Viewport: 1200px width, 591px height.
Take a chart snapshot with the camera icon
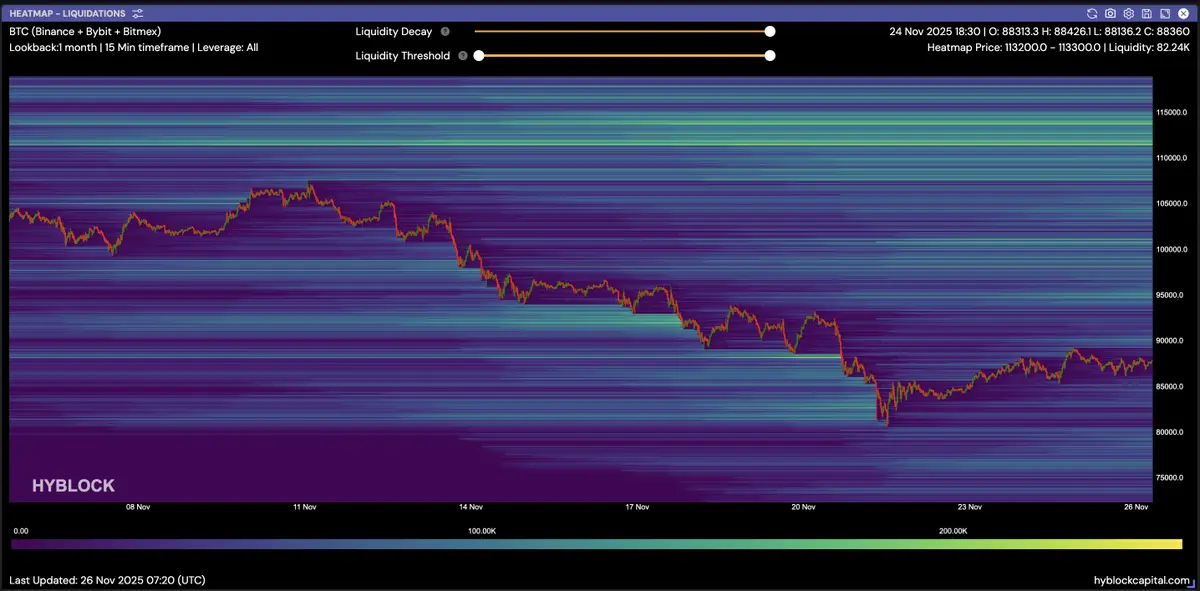(1110, 14)
